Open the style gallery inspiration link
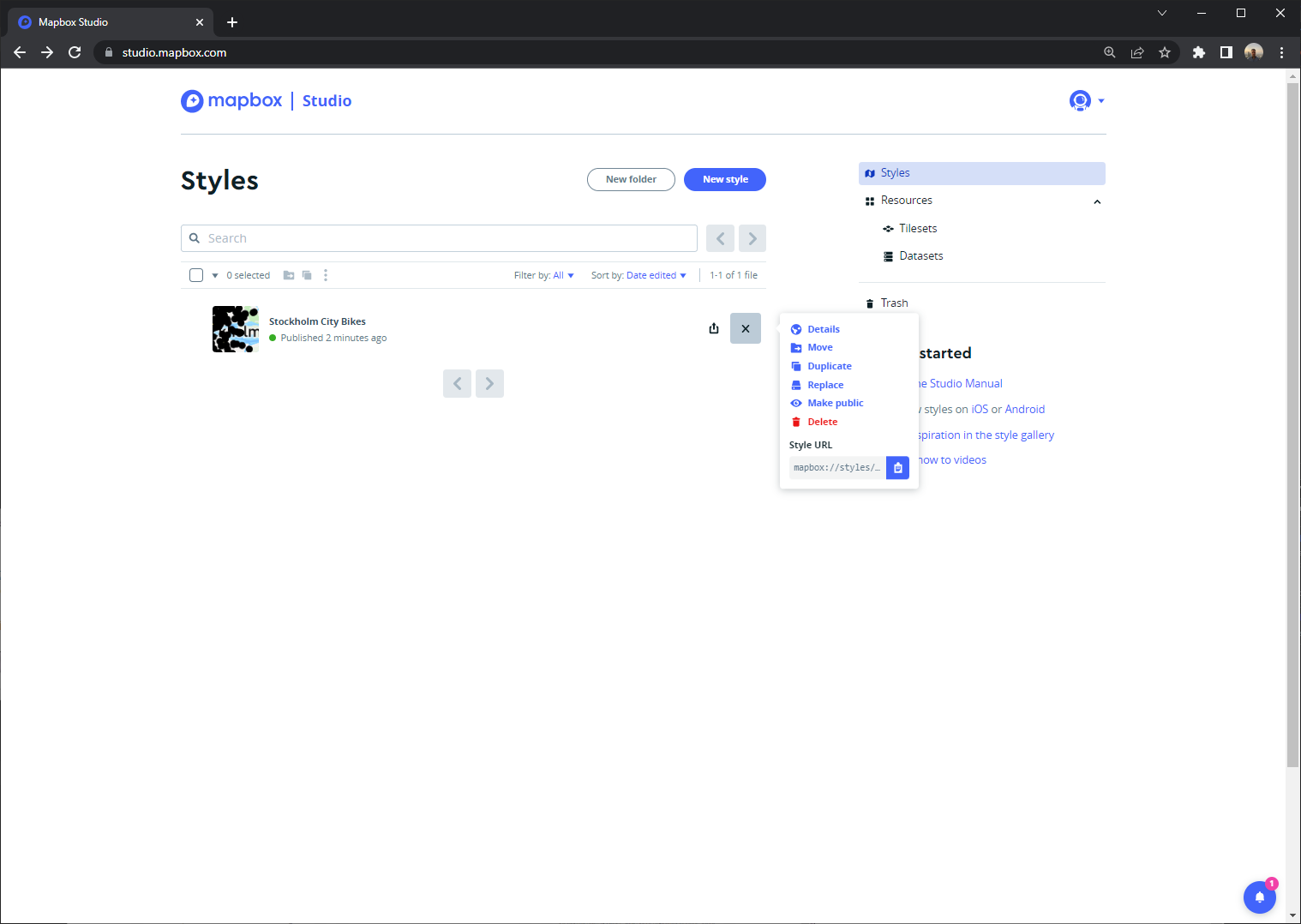This screenshot has width=1301, height=924. click(x=986, y=435)
